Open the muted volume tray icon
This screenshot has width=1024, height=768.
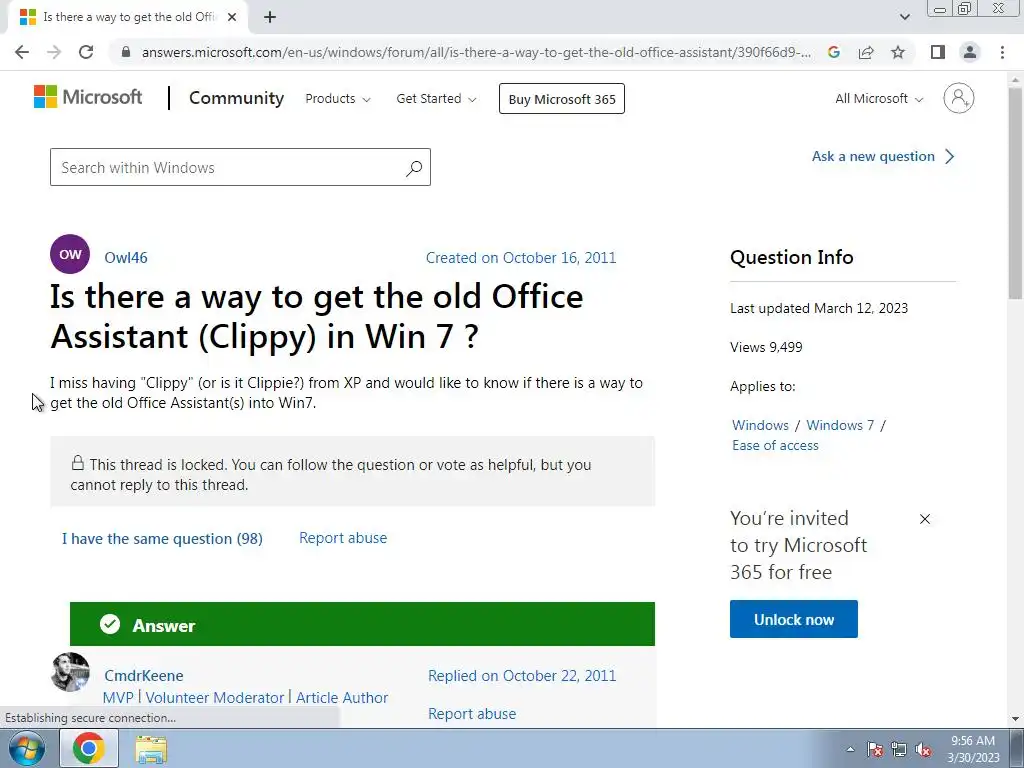[x=923, y=749]
